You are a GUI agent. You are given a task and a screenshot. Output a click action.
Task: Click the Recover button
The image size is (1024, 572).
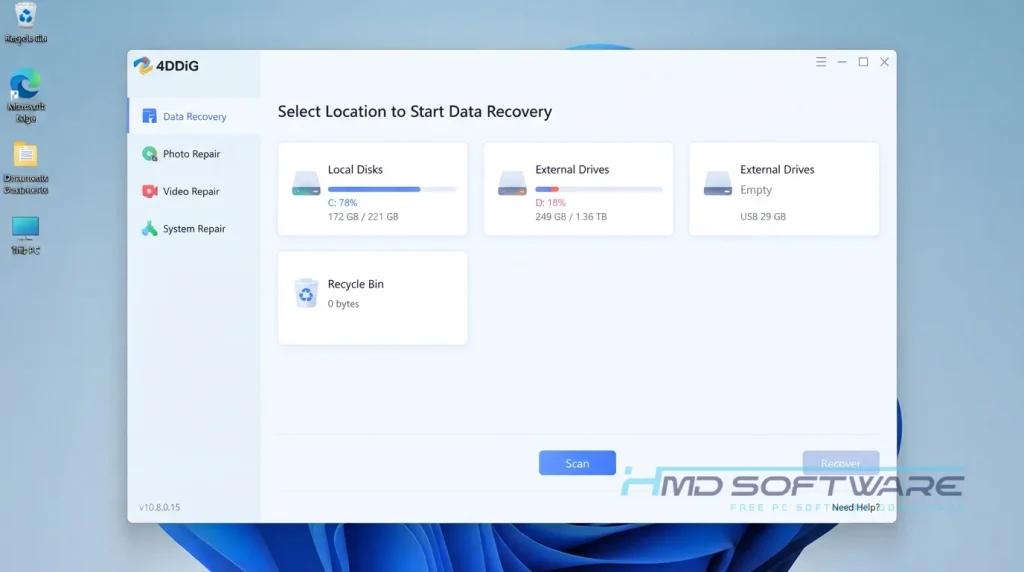point(840,463)
